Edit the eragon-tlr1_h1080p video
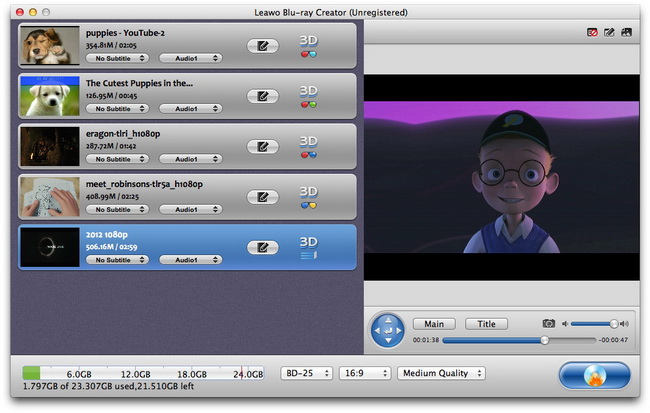 tap(262, 146)
